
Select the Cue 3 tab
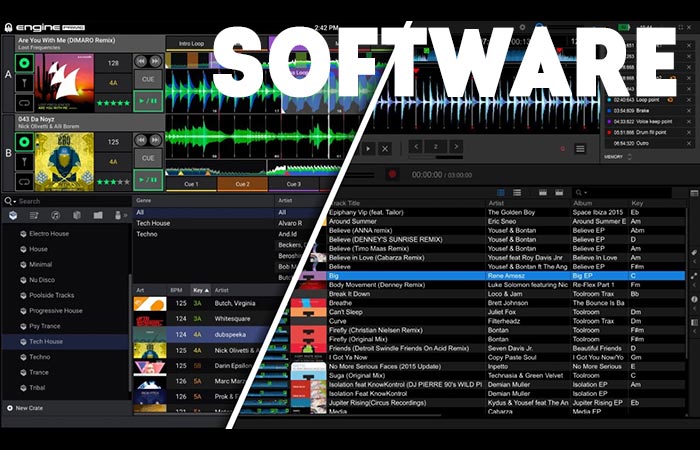[x=294, y=184]
